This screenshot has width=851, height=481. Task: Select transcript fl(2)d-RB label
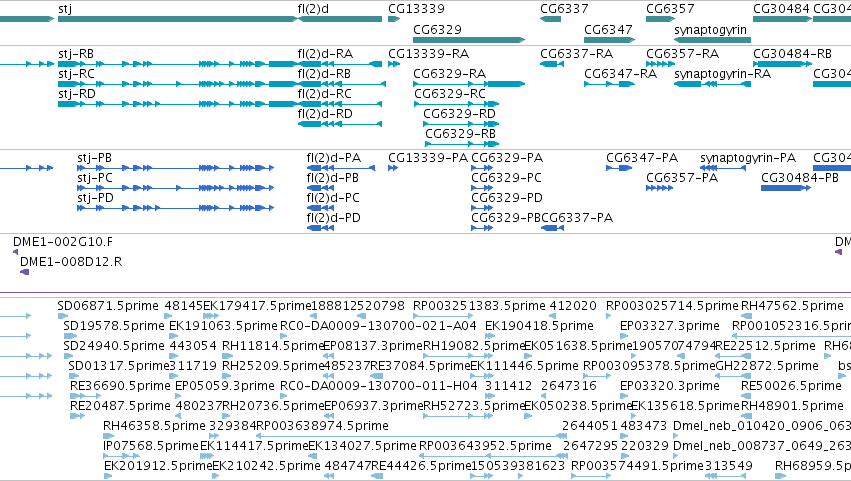click(x=324, y=74)
